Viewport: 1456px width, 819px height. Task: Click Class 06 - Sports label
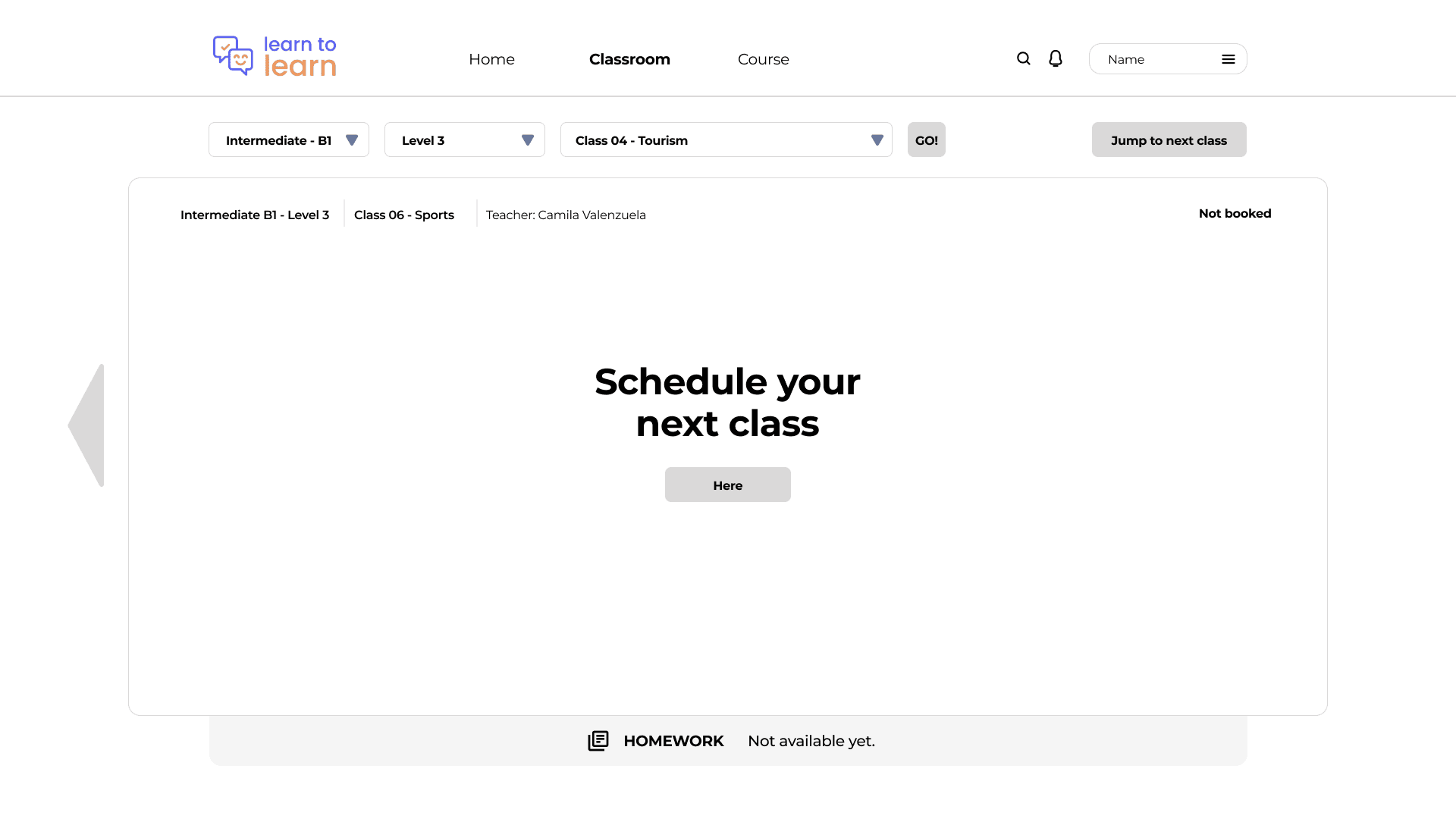pos(404,215)
